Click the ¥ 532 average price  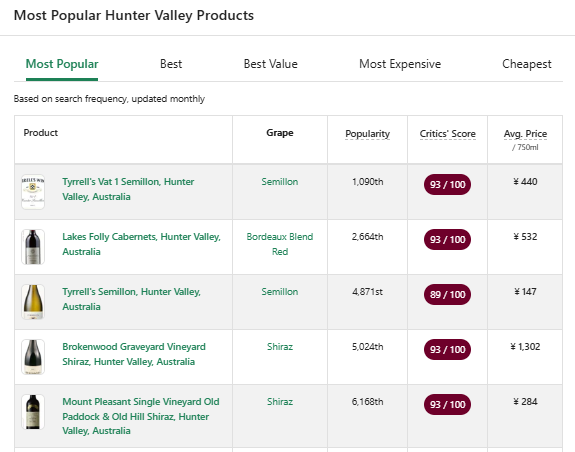(x=525, y=237)
